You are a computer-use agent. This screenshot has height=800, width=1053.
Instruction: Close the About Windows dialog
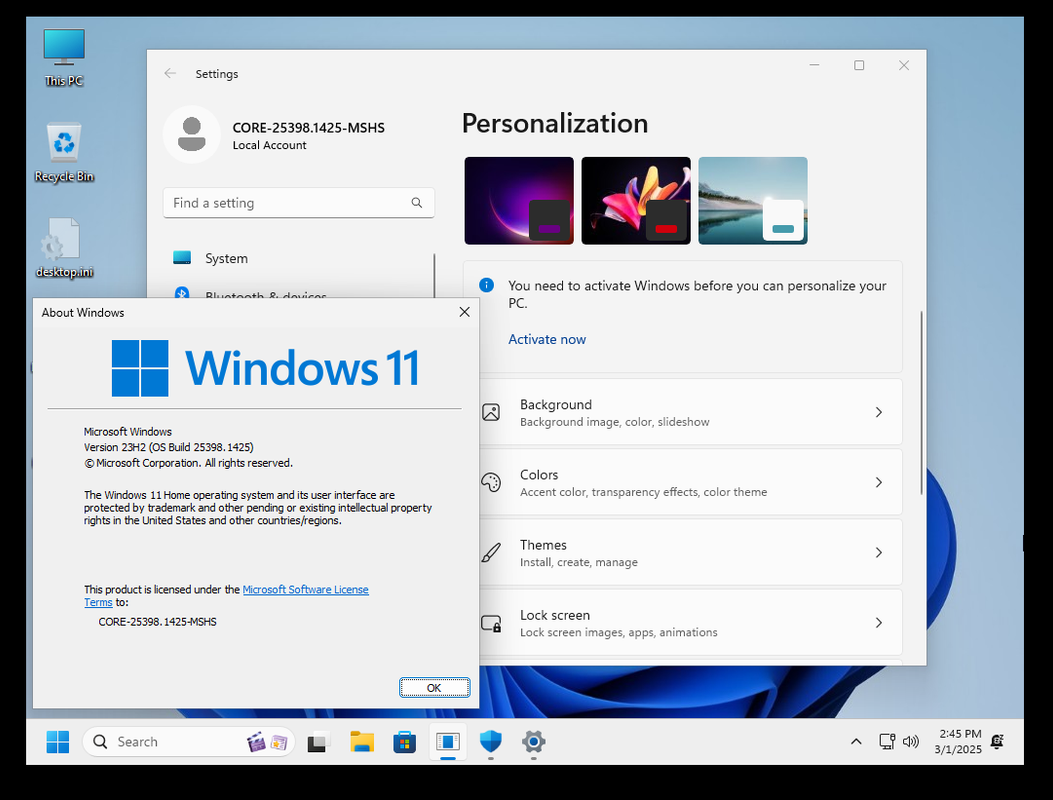coord(464,312)
